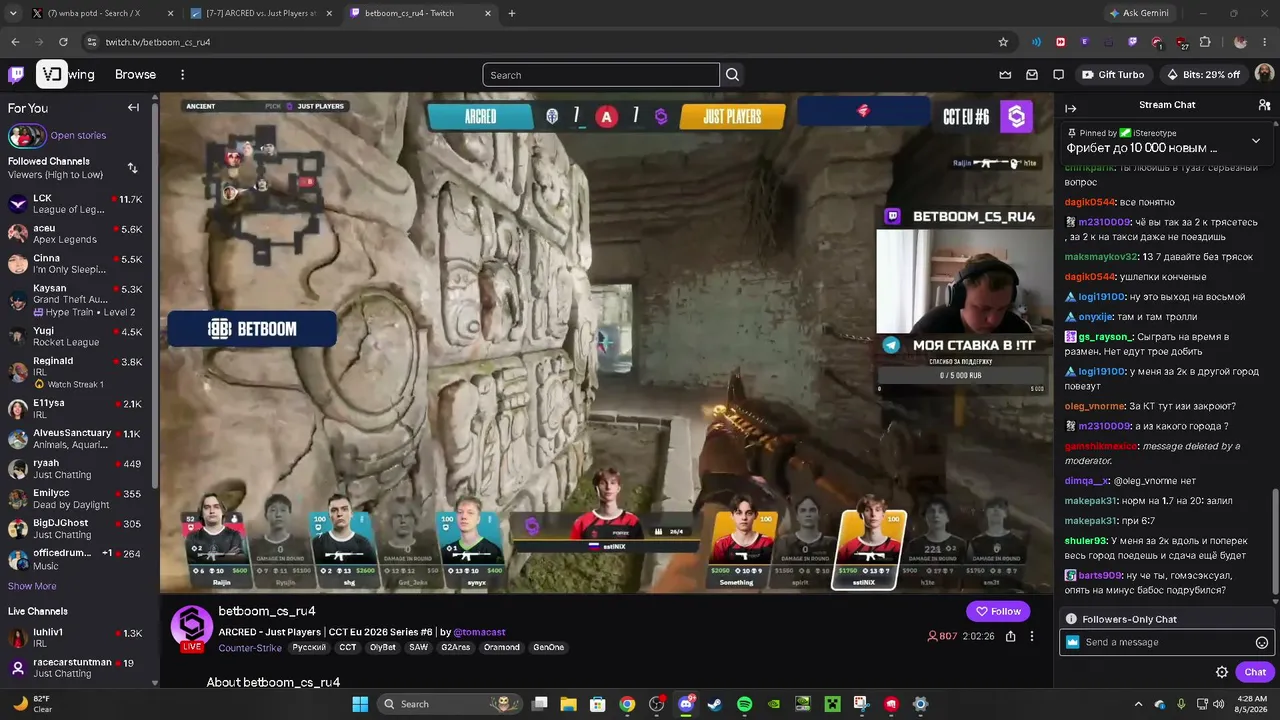Viewport: 1280px width, 720px height.
Task: Open the emote picker in chat
Action: [1262, 643]
